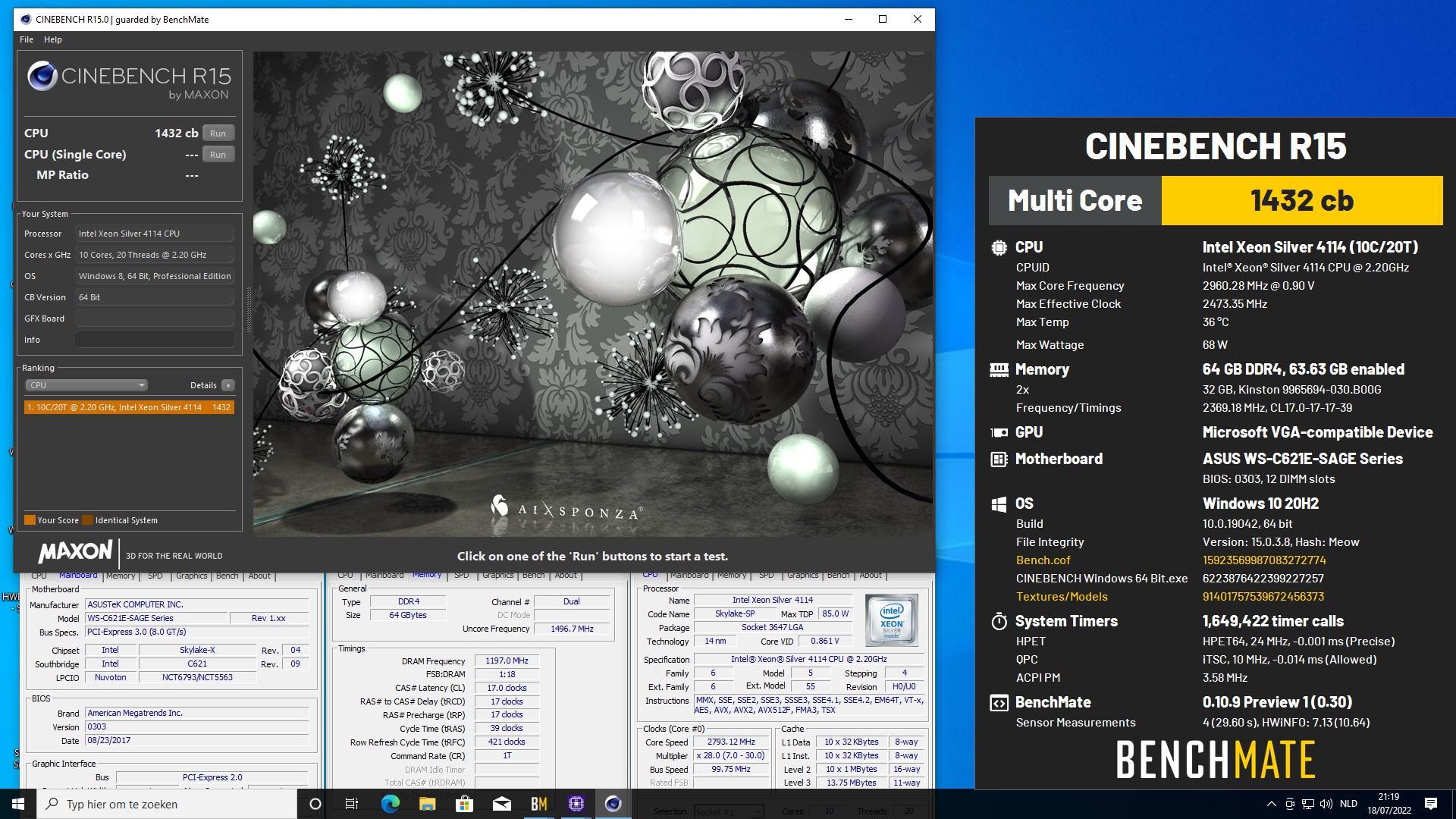The width and height of the screenshot is (1456, 819).
Task: Click the 421 clocks tRFC value
Action: point(507,742)
